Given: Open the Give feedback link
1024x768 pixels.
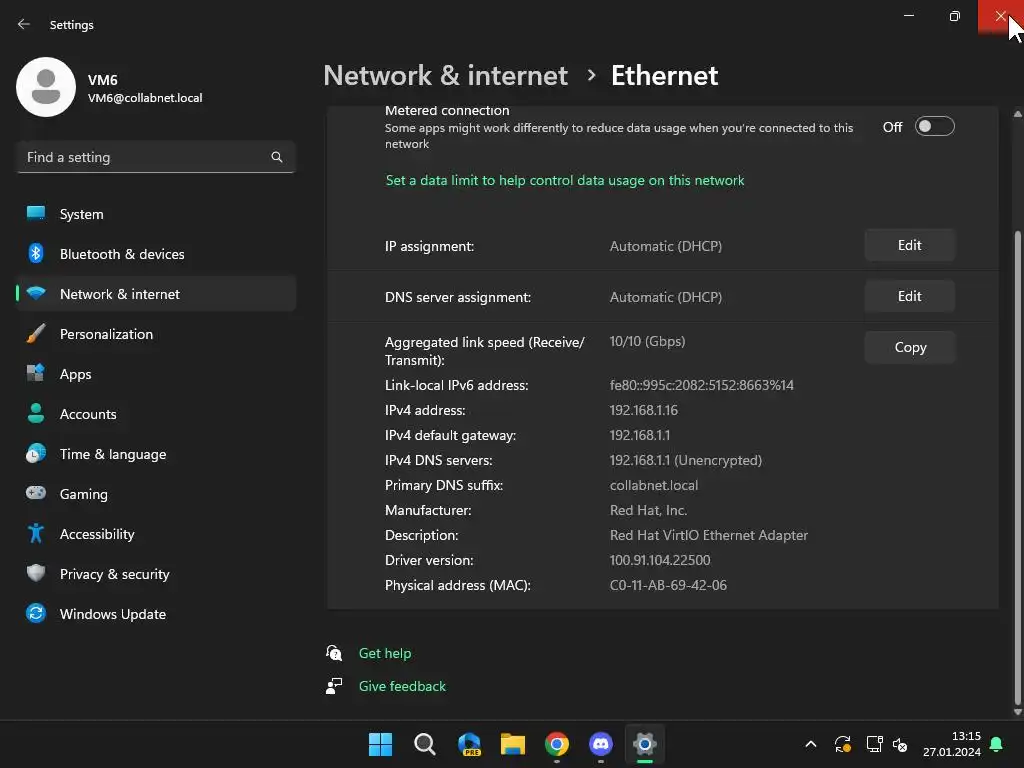Looking at the screenshot, I should click(402, 686).
